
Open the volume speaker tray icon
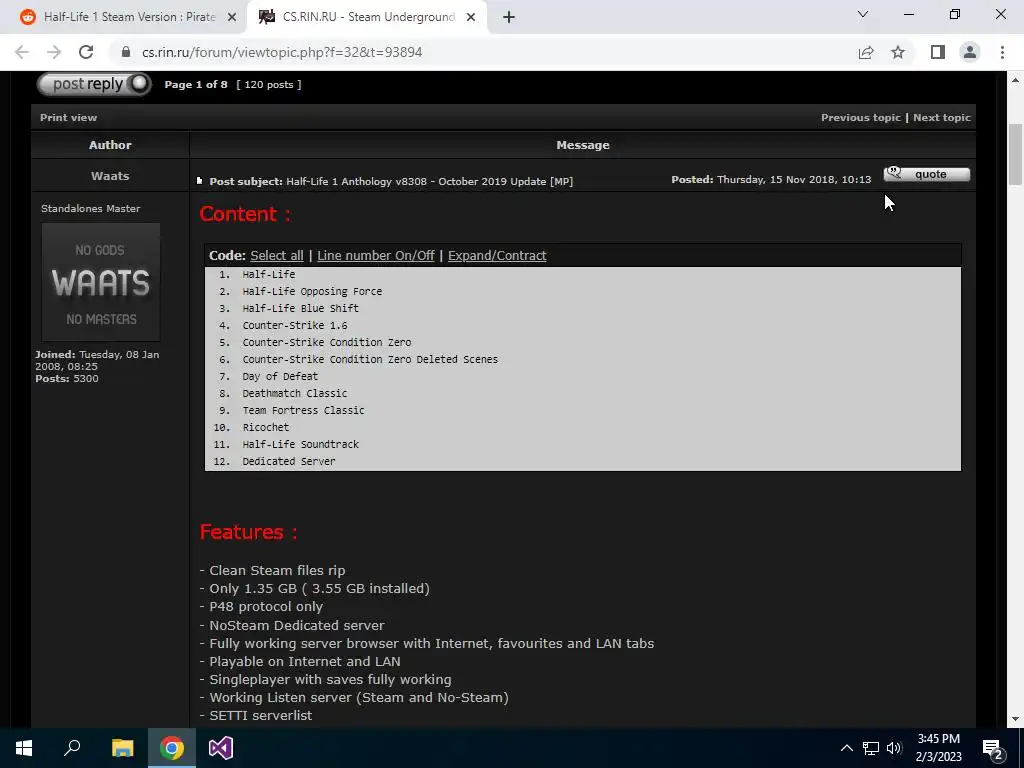(894, 748)
